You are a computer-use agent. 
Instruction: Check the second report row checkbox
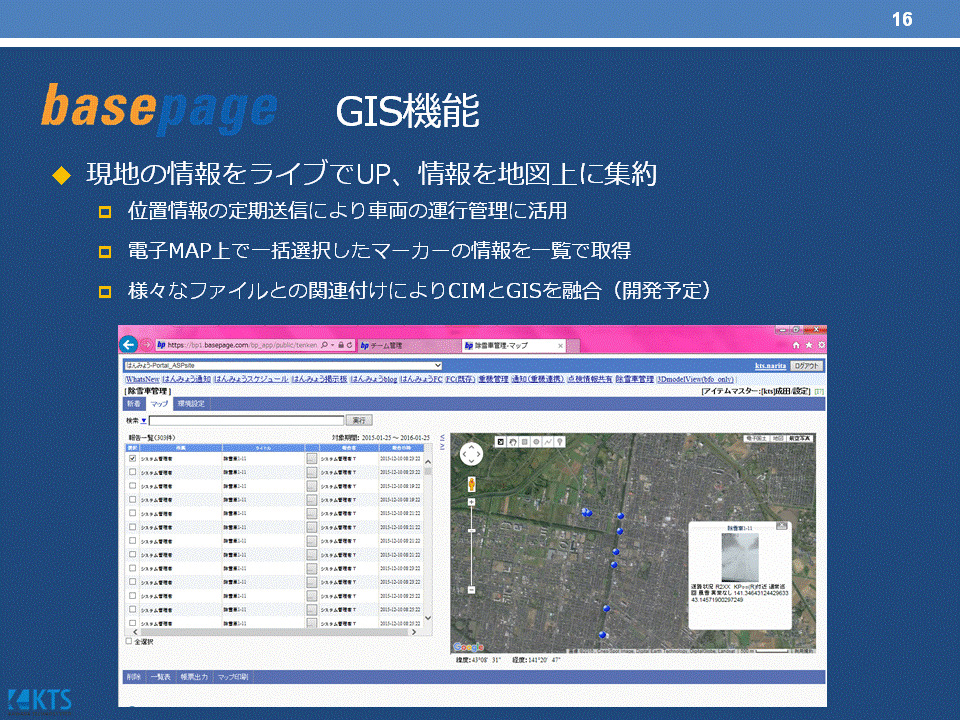click(x=133, y=472)
